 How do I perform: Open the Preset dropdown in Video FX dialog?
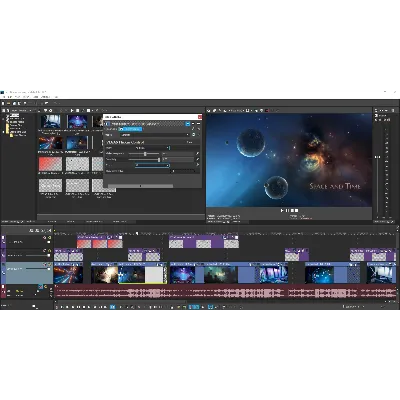[x=155, y=135]
